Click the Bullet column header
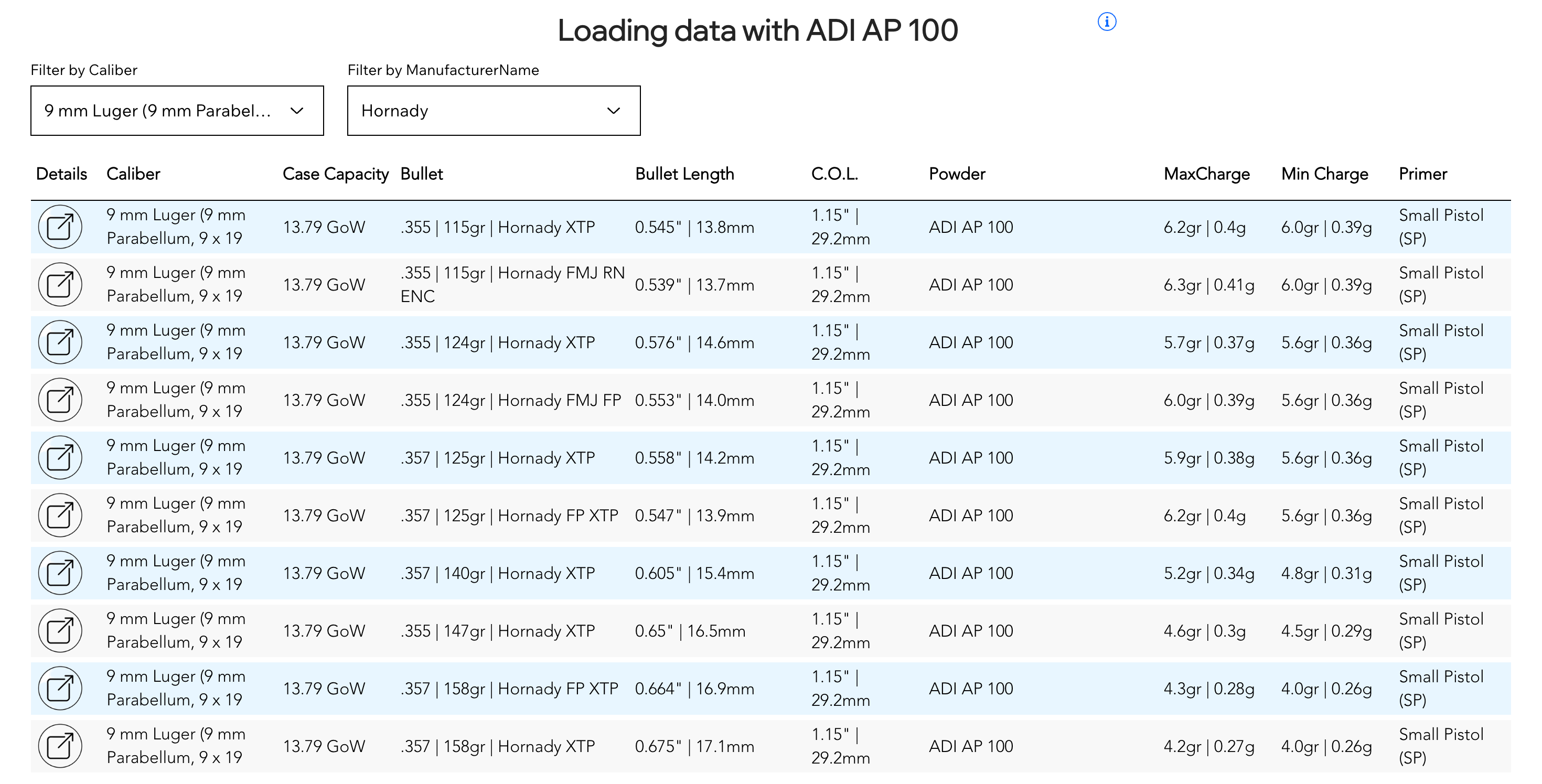 click(422, 174)
